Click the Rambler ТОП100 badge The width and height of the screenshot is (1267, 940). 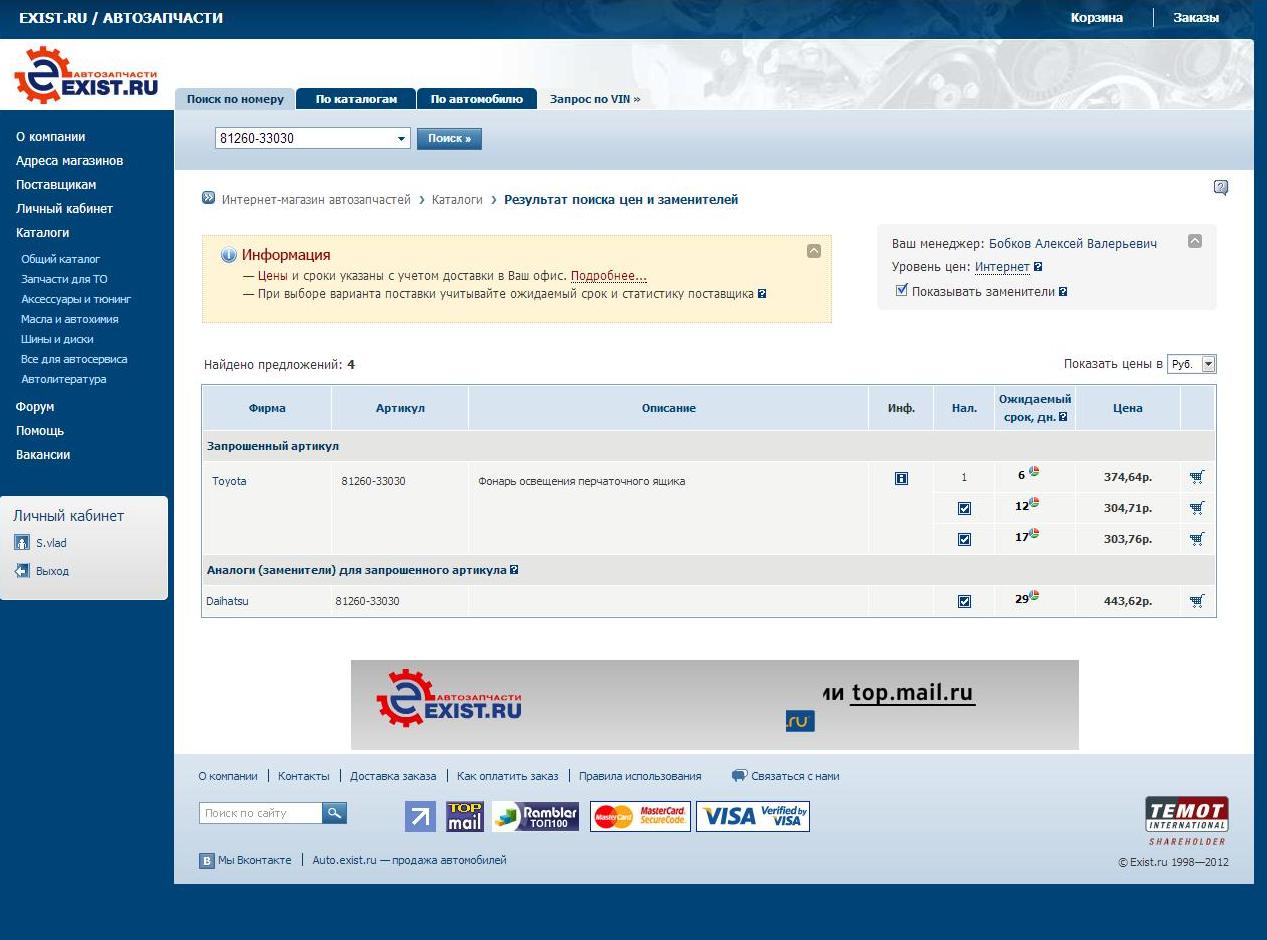pos(535,816)
